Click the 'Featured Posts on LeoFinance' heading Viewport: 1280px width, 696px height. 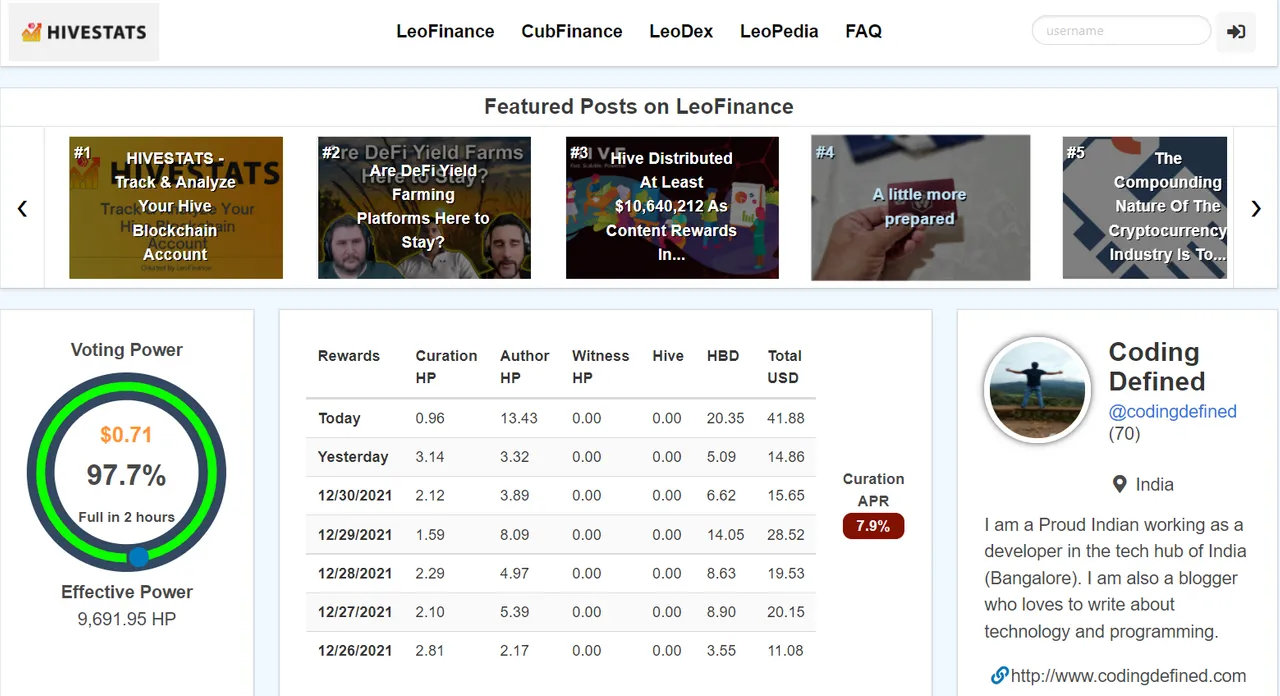639,106
